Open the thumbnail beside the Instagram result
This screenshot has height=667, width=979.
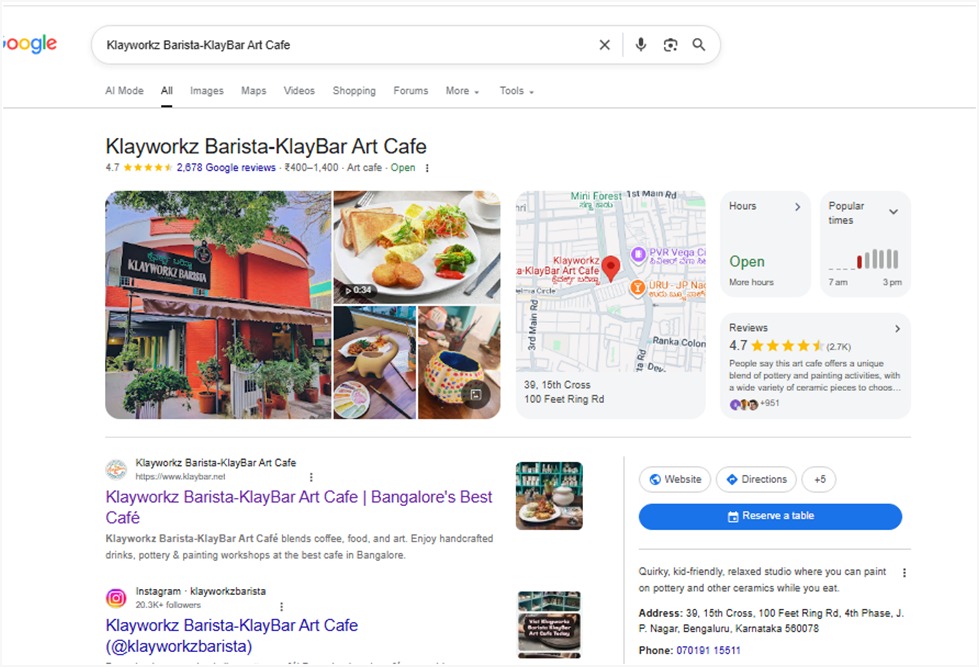(549, 625)
